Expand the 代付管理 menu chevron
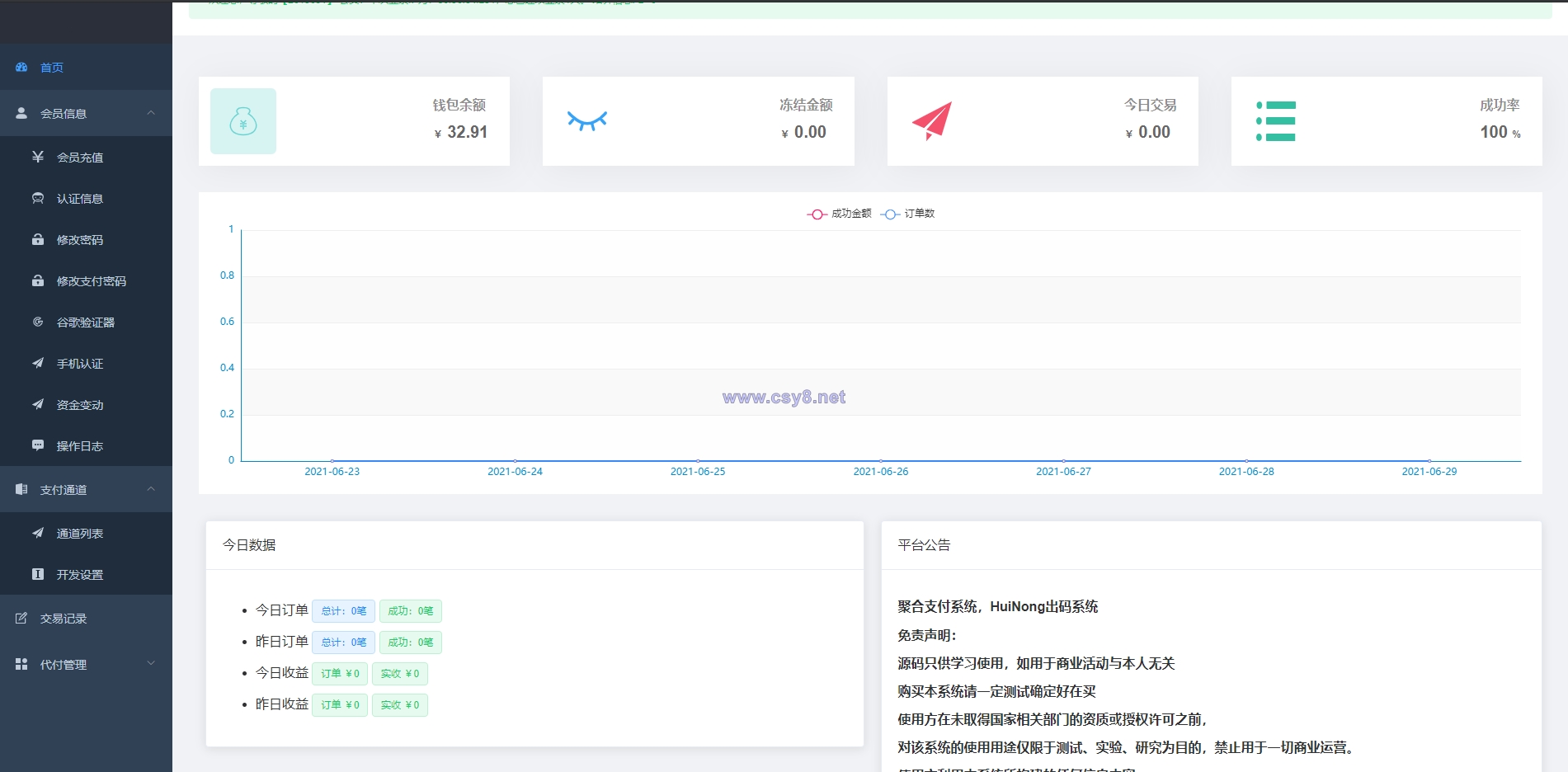This screenshot has height=772, width=1568. point(151,664)
